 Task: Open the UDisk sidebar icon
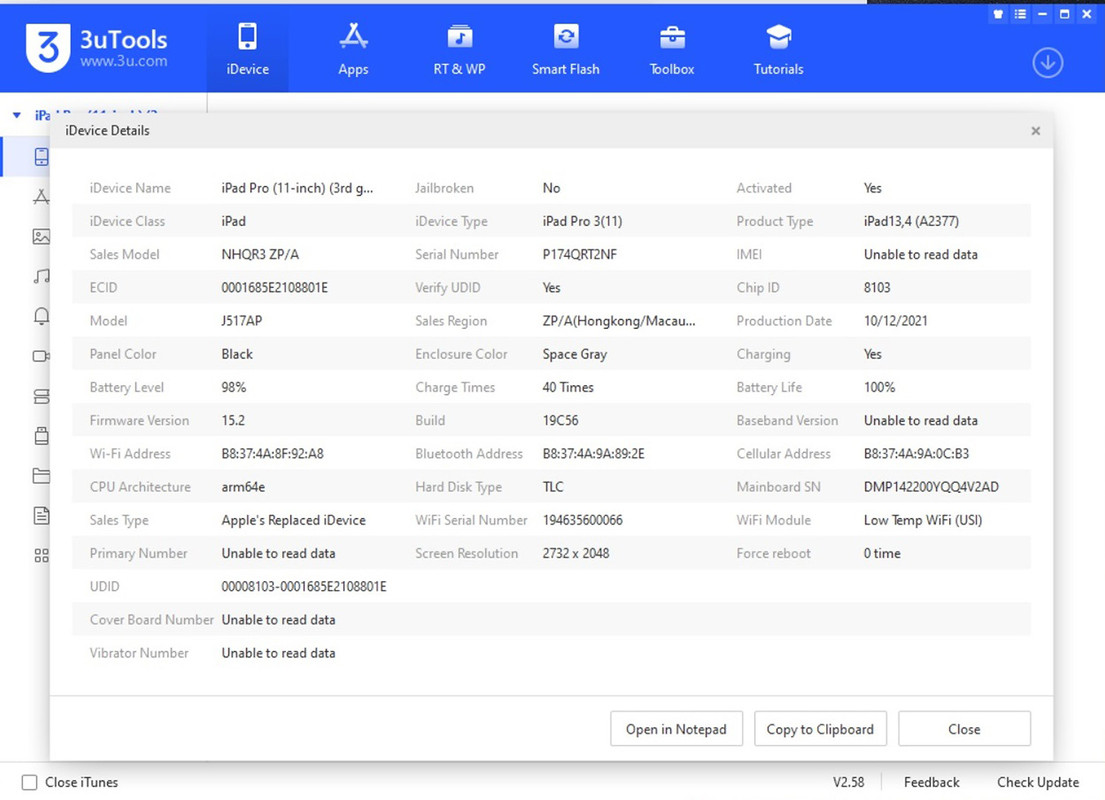[x=42, y=436]
